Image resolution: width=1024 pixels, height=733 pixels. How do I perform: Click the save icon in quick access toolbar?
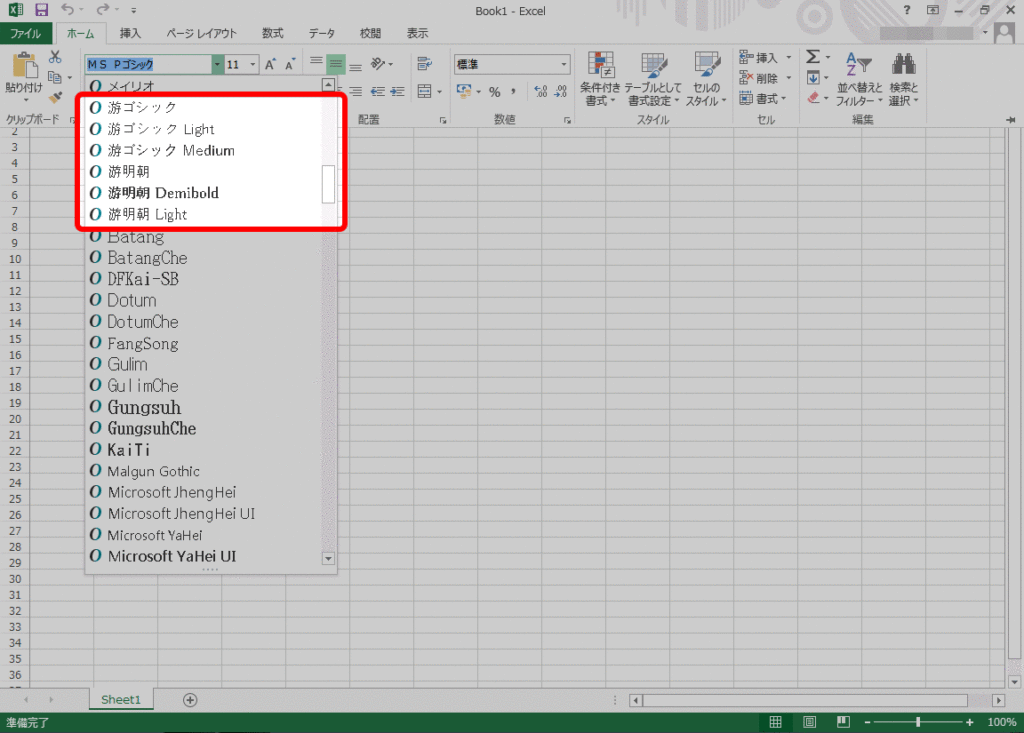point(41,10)
